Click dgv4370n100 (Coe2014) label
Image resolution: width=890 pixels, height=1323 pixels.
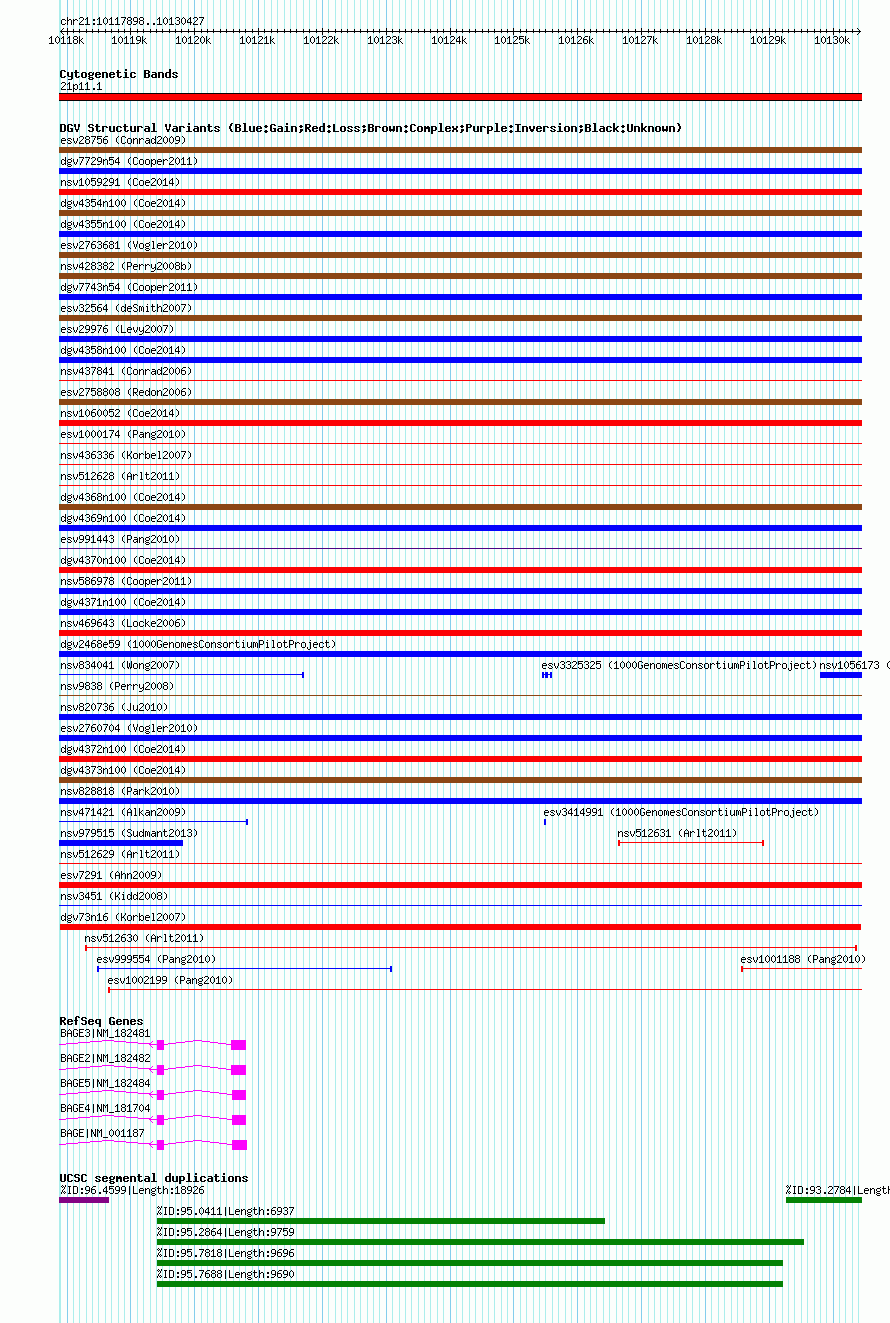click(123, 560)
